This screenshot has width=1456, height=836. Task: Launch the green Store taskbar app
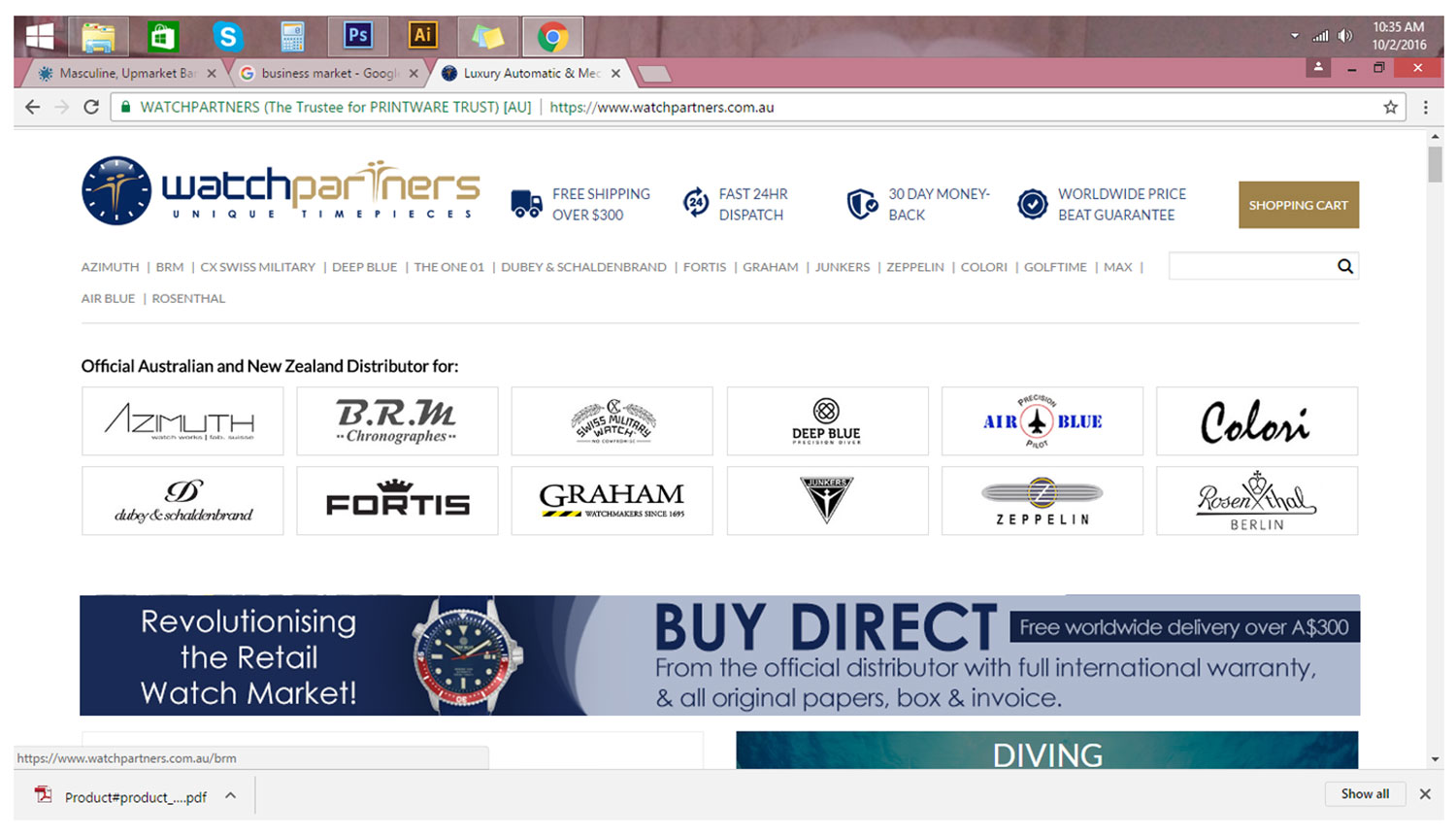[x=163, y=37]
